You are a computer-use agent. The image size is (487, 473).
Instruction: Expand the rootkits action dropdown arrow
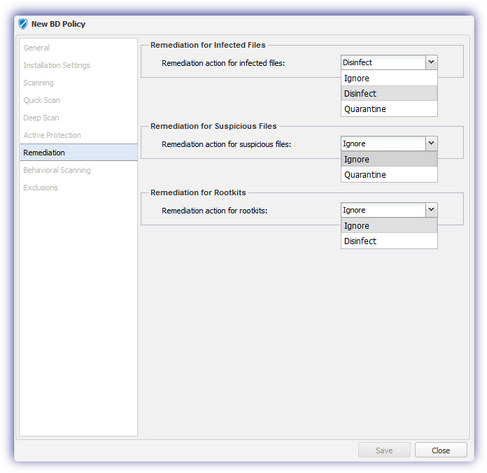click(431, 210)
